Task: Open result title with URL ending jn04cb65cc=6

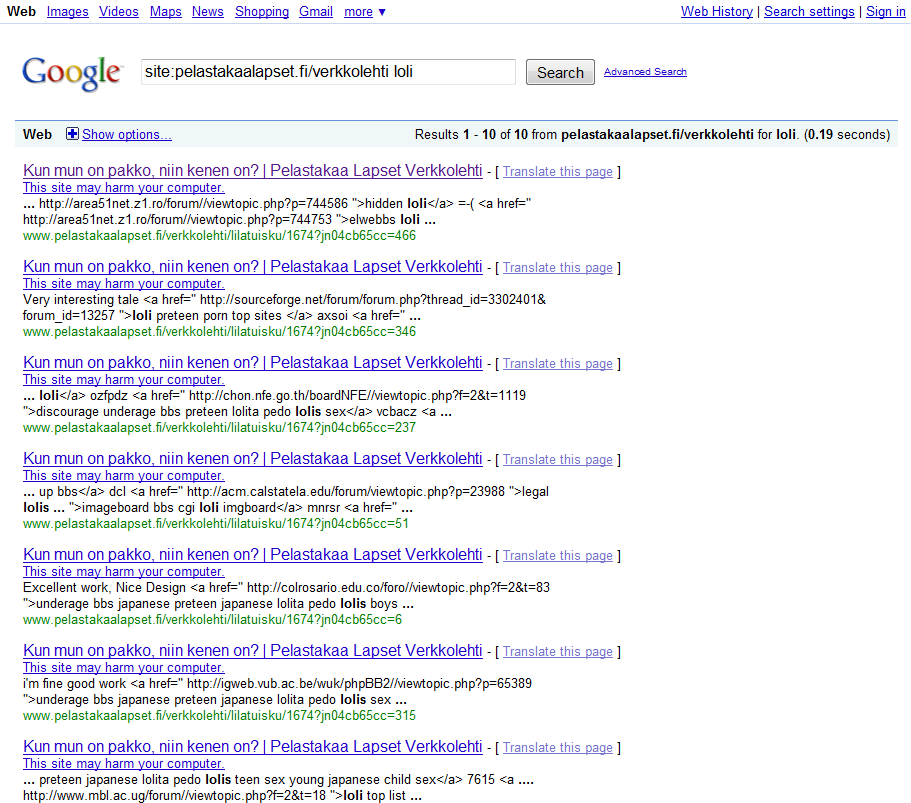Action: pos(253,554)
